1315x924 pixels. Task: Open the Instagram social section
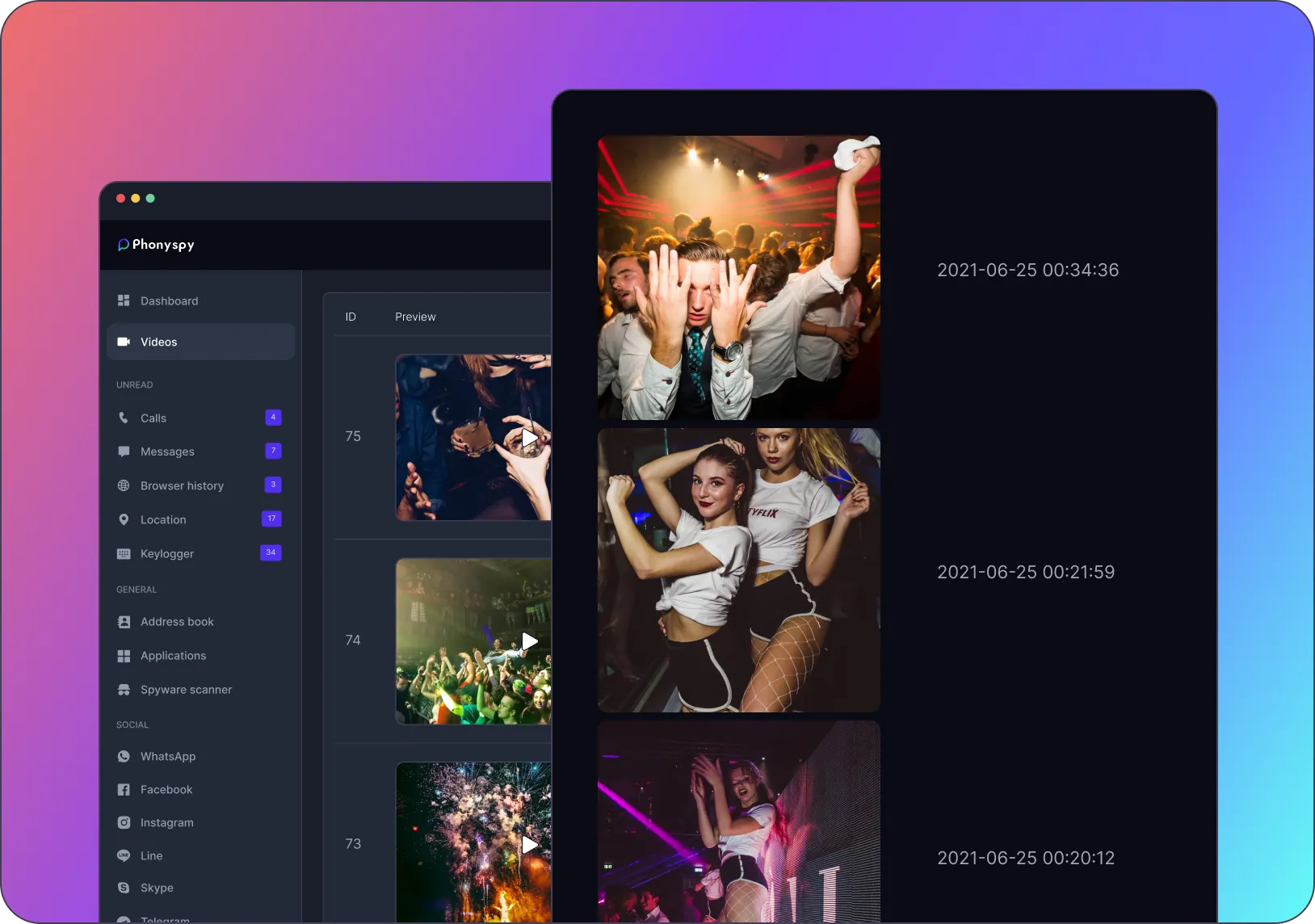click(166, 822)
